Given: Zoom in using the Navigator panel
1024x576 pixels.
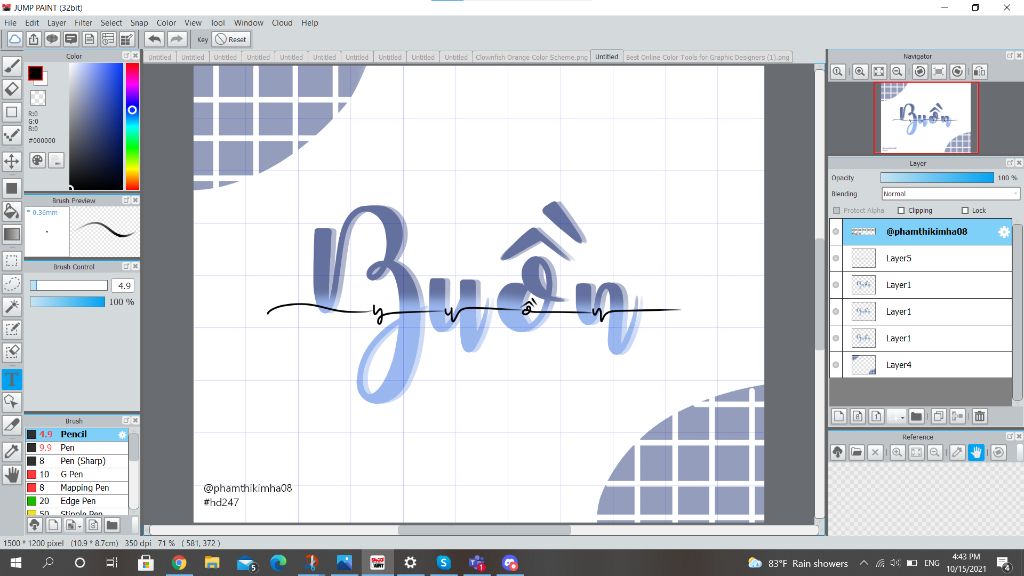Looking at the screenshot, I should (860, 72).
